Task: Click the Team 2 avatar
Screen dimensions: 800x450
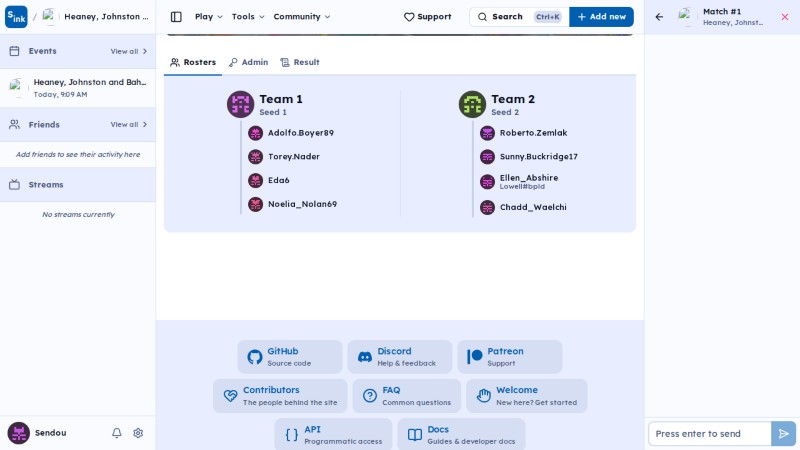Action: pyautogui.click(x=472, y=104)
